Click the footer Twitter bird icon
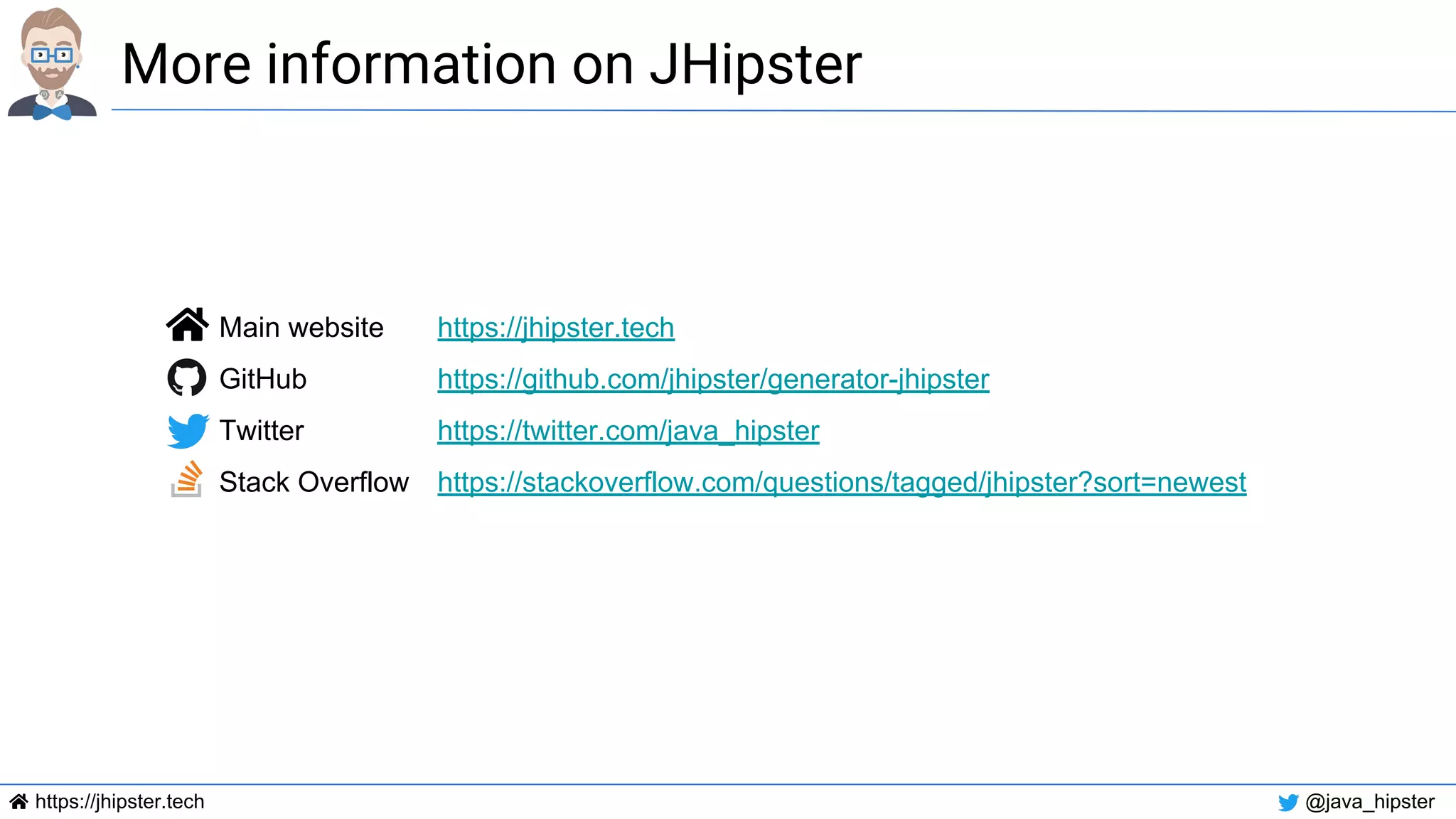1456x819 pixels. (1288, 803)
